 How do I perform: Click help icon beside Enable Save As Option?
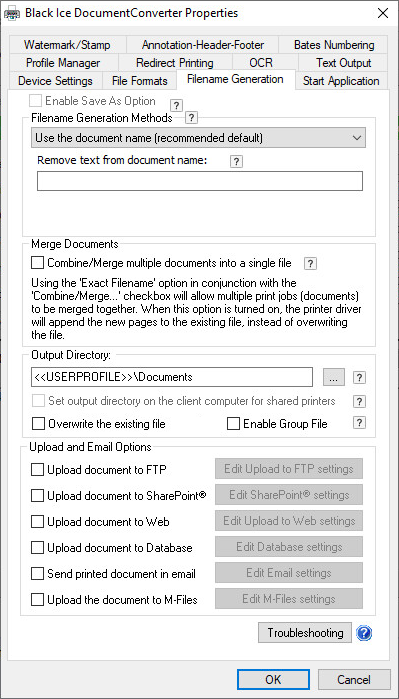click(x=177, y=106)
